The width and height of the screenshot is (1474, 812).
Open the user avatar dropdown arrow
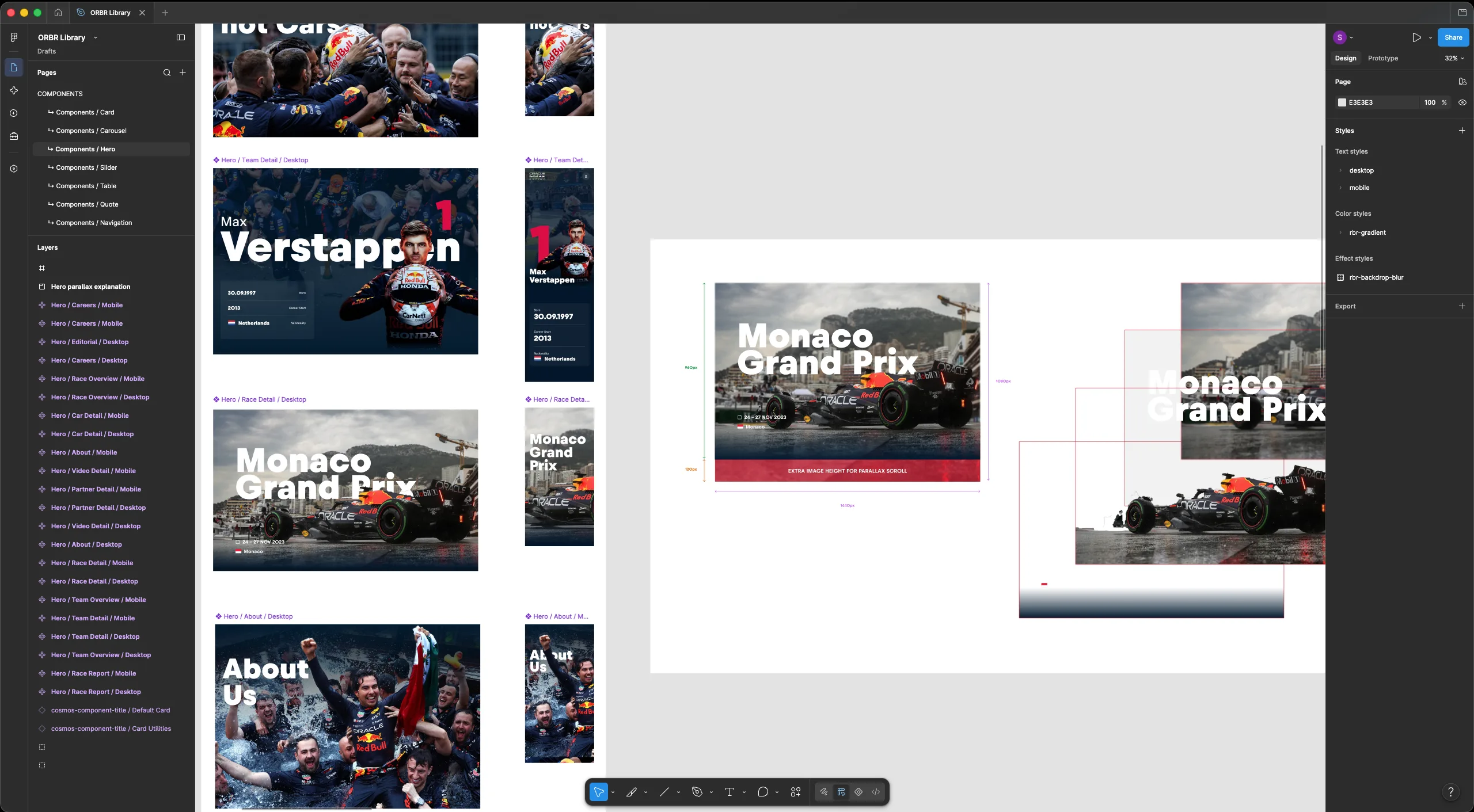(1351, 37)
